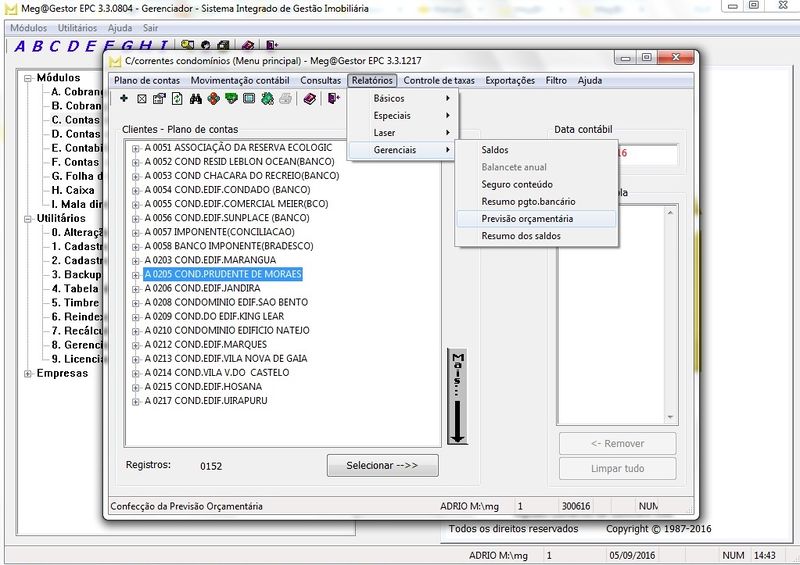Select A 0205 COND.PRUDENTE DE MORAES item
The height and width of the screenshot is (565, 800).
pos(222,274)
